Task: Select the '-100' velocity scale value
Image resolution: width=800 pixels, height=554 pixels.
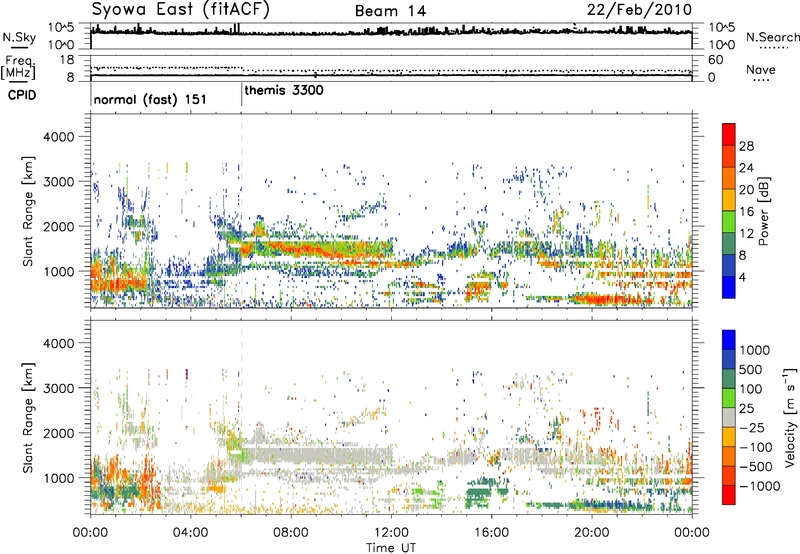Action: [x=756, y=447]
